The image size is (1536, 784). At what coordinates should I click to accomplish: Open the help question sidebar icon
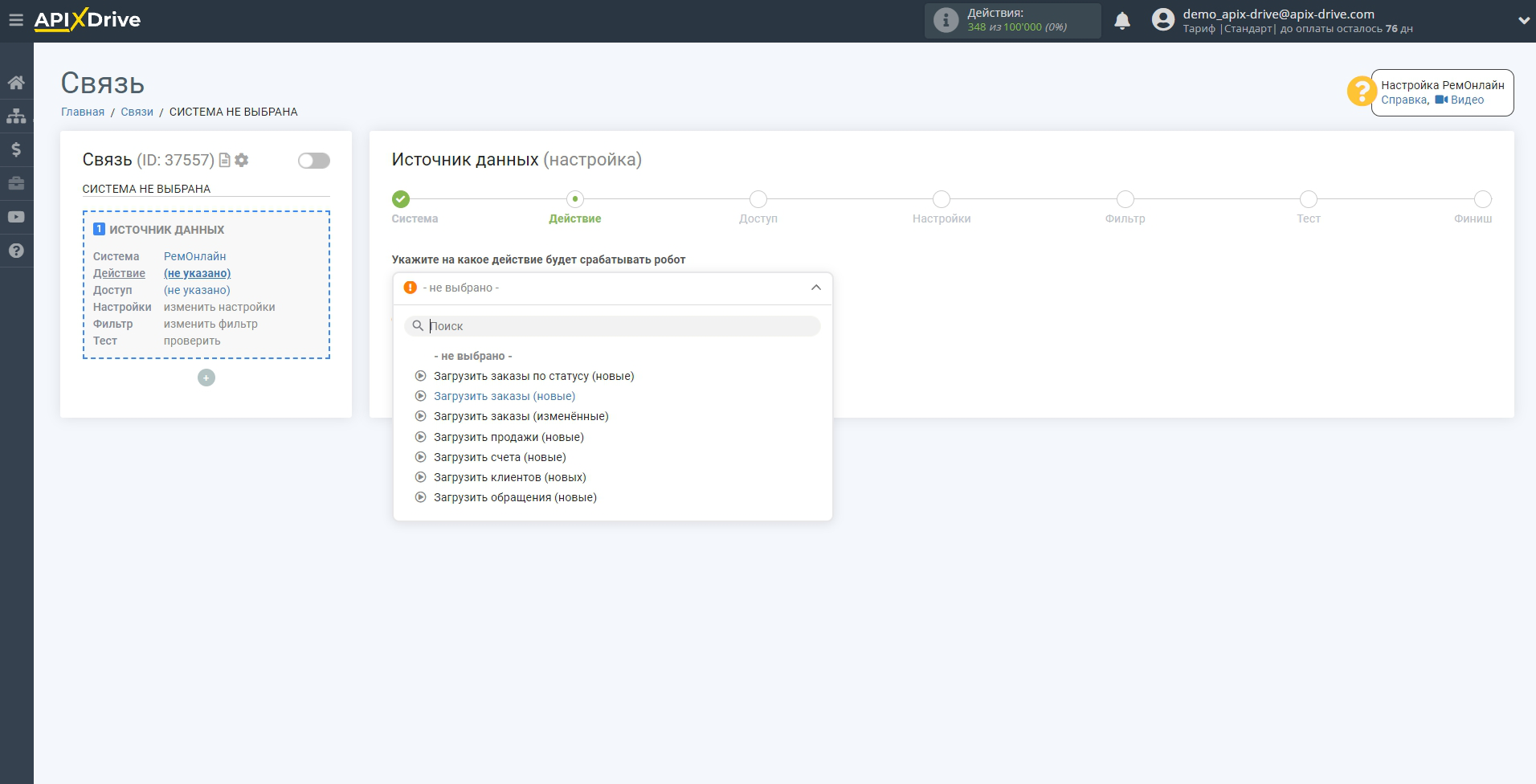coord(16,251)
